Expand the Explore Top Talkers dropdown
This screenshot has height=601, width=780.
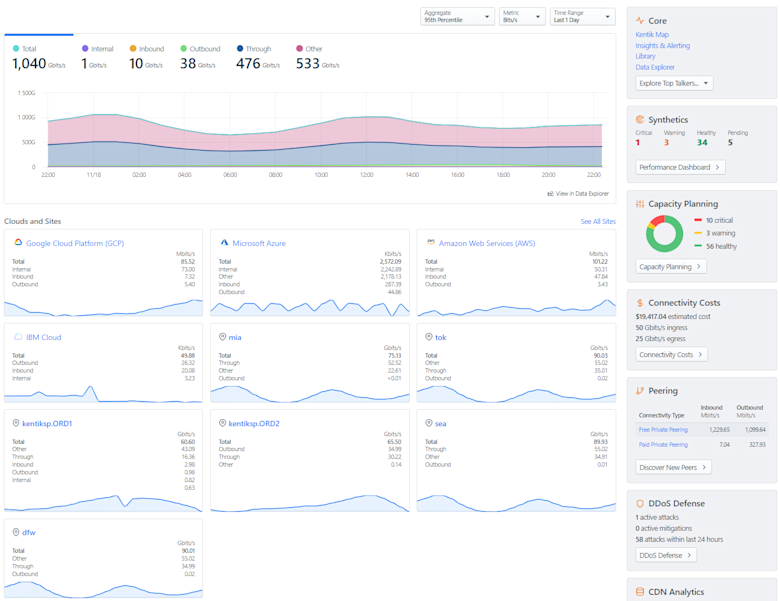pyautogui.click(x=674, y=83)
